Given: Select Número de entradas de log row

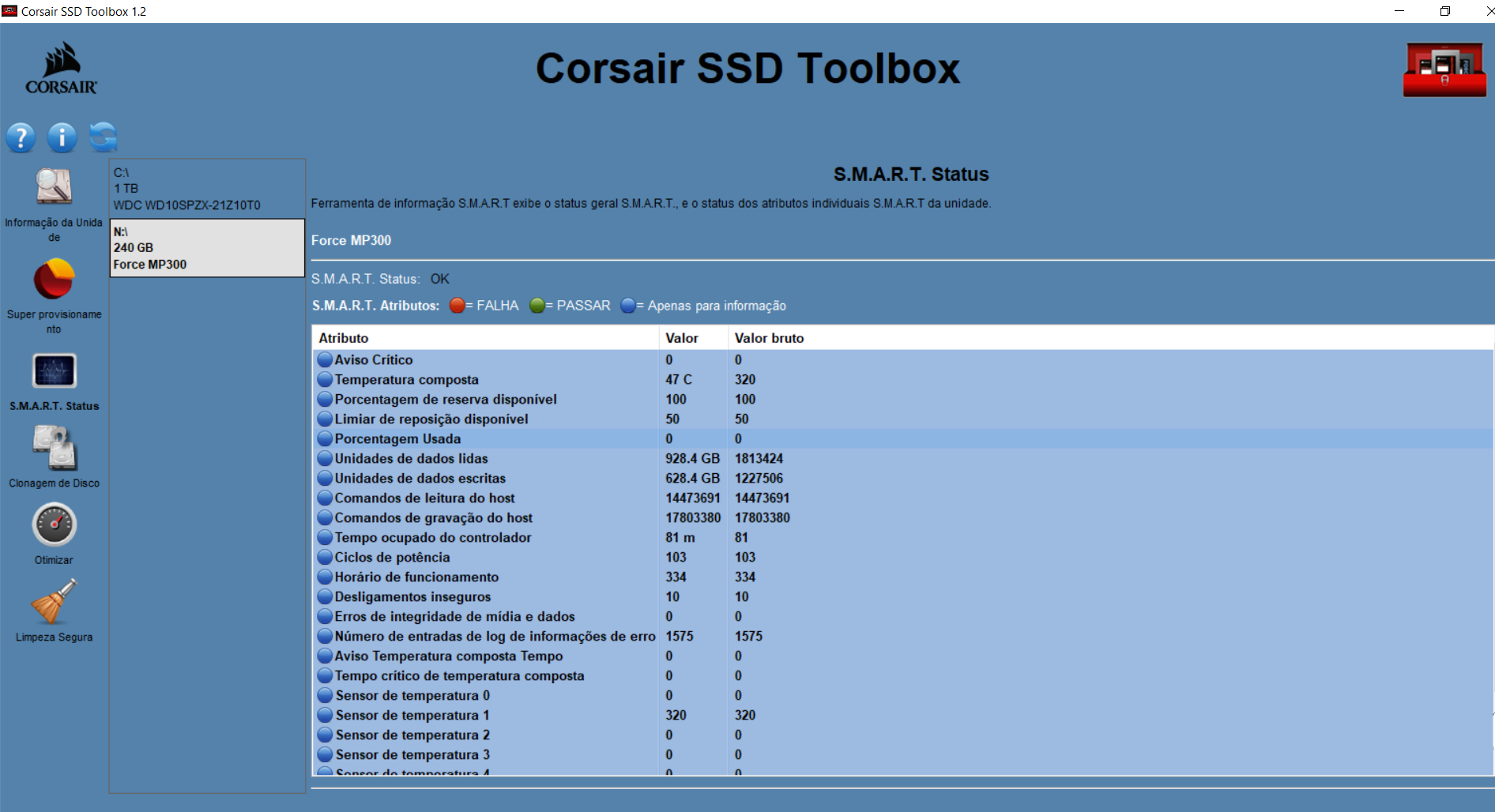Looking at the screenshot, I should point(902,636).
